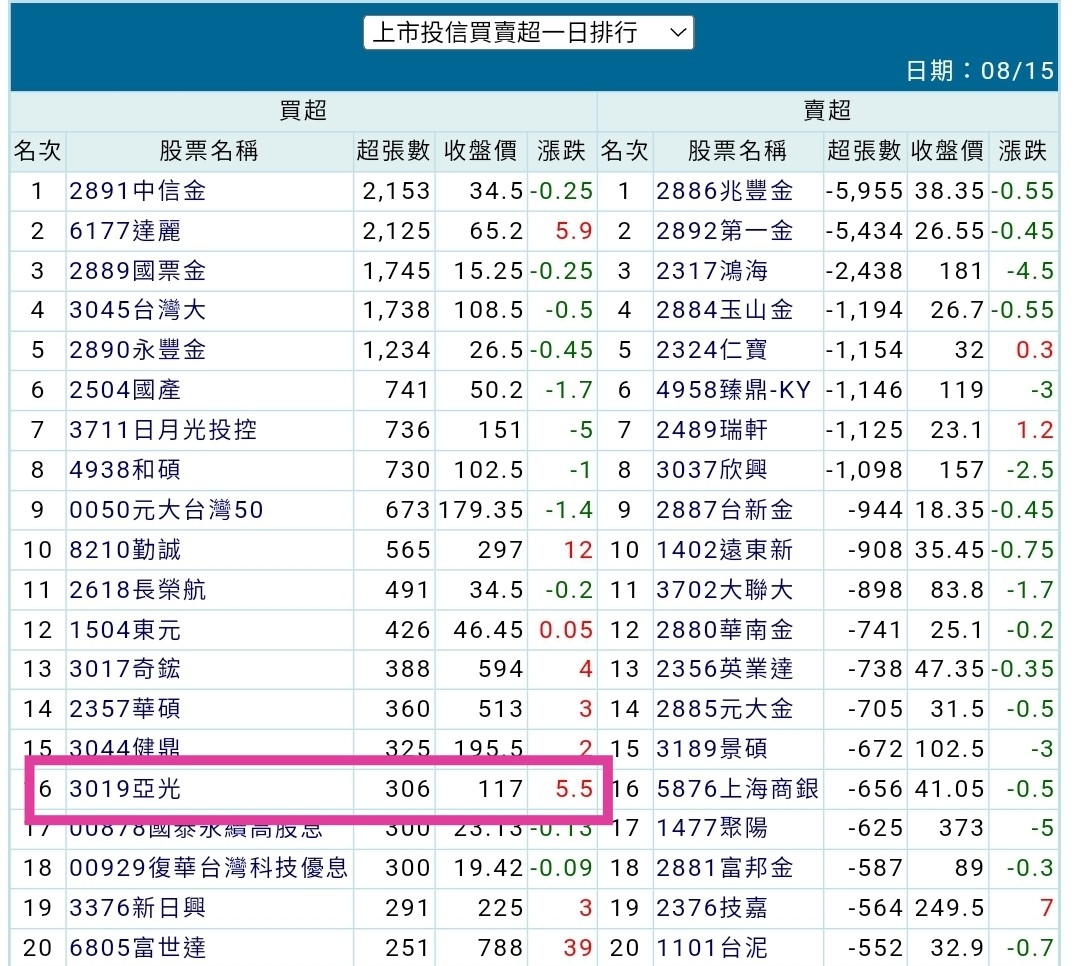Click the closing price 65.2 for 達麗
Screen dimensions: 1080x966
click(x=497, y=231)
